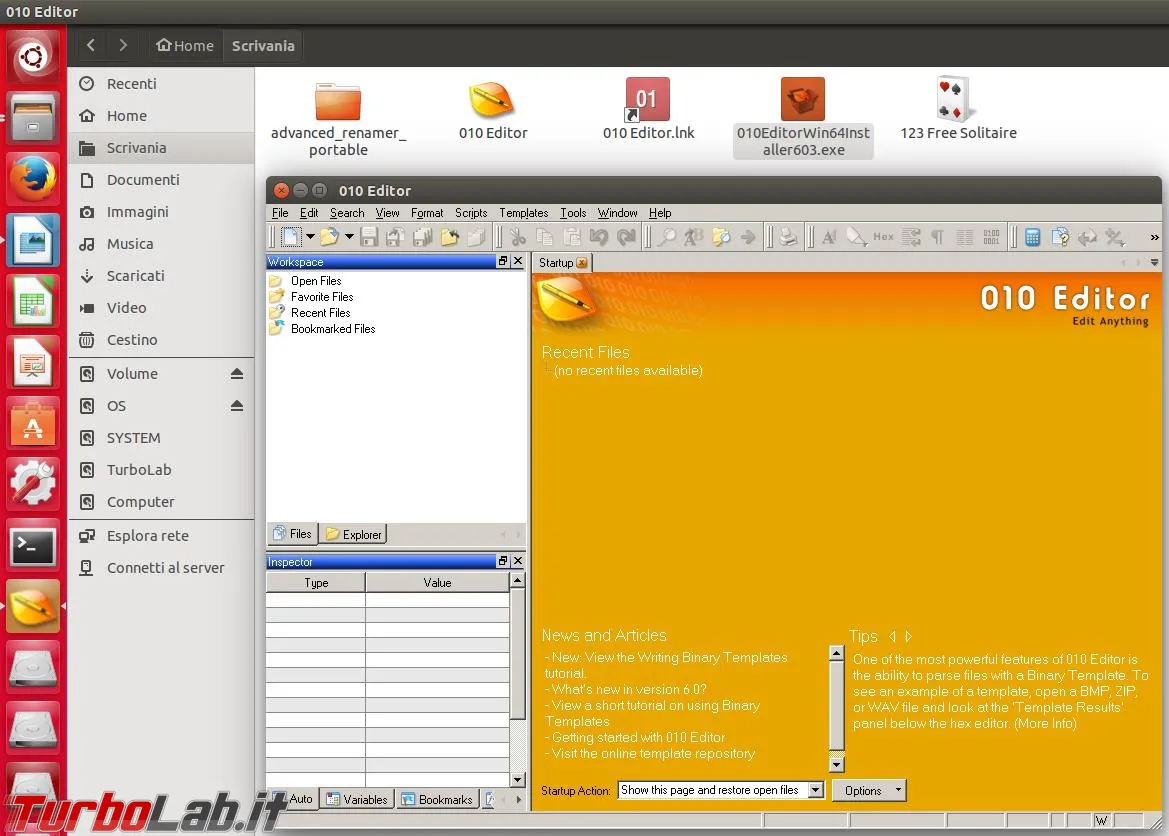Select Favorite Files in the Workspace tree
The height and width of the screenshot is (836, 1169).
(322, 297)
